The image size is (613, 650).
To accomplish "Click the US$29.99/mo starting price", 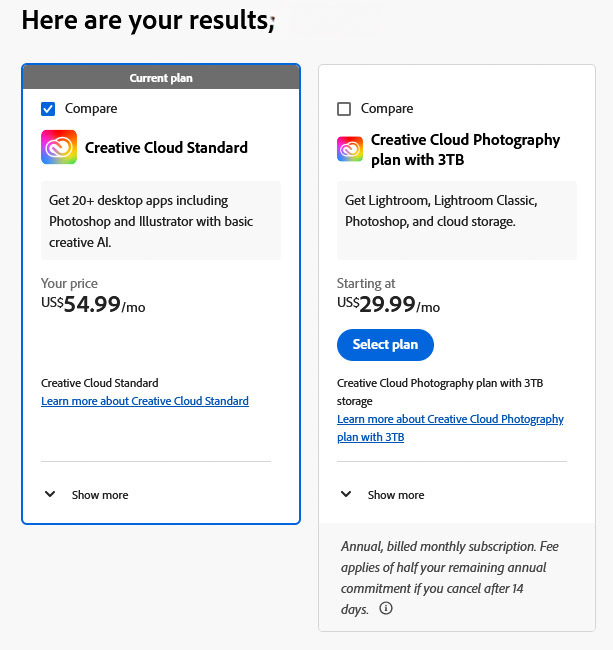I will tap(389, 305).
